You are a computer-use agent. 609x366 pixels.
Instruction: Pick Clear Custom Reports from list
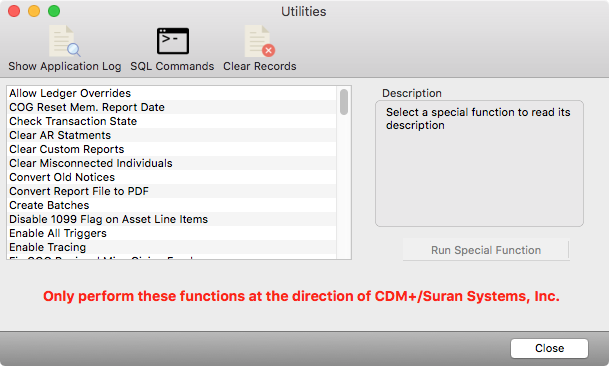(171, 149)
